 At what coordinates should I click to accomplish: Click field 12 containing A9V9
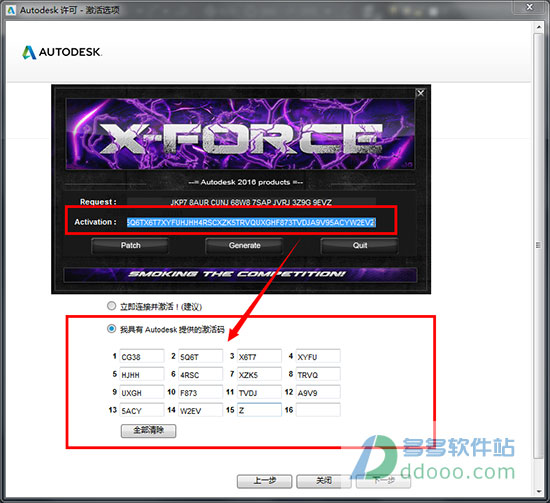click(x=318, y=392)
